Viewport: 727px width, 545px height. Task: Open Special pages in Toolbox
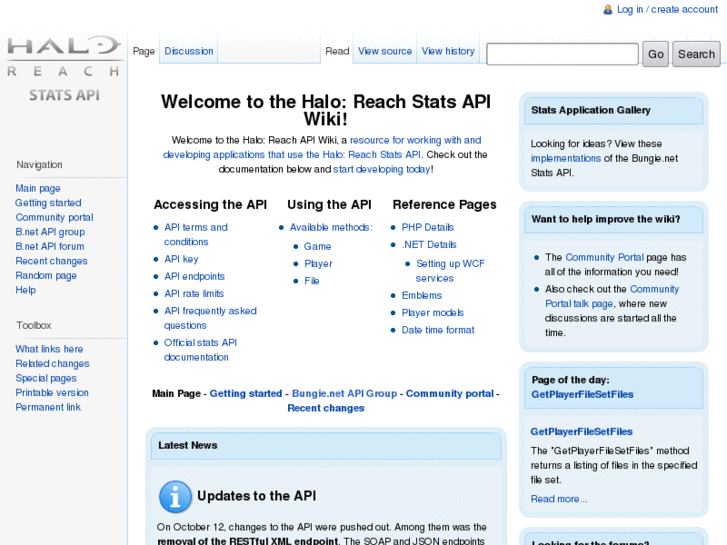pos(46,378)
